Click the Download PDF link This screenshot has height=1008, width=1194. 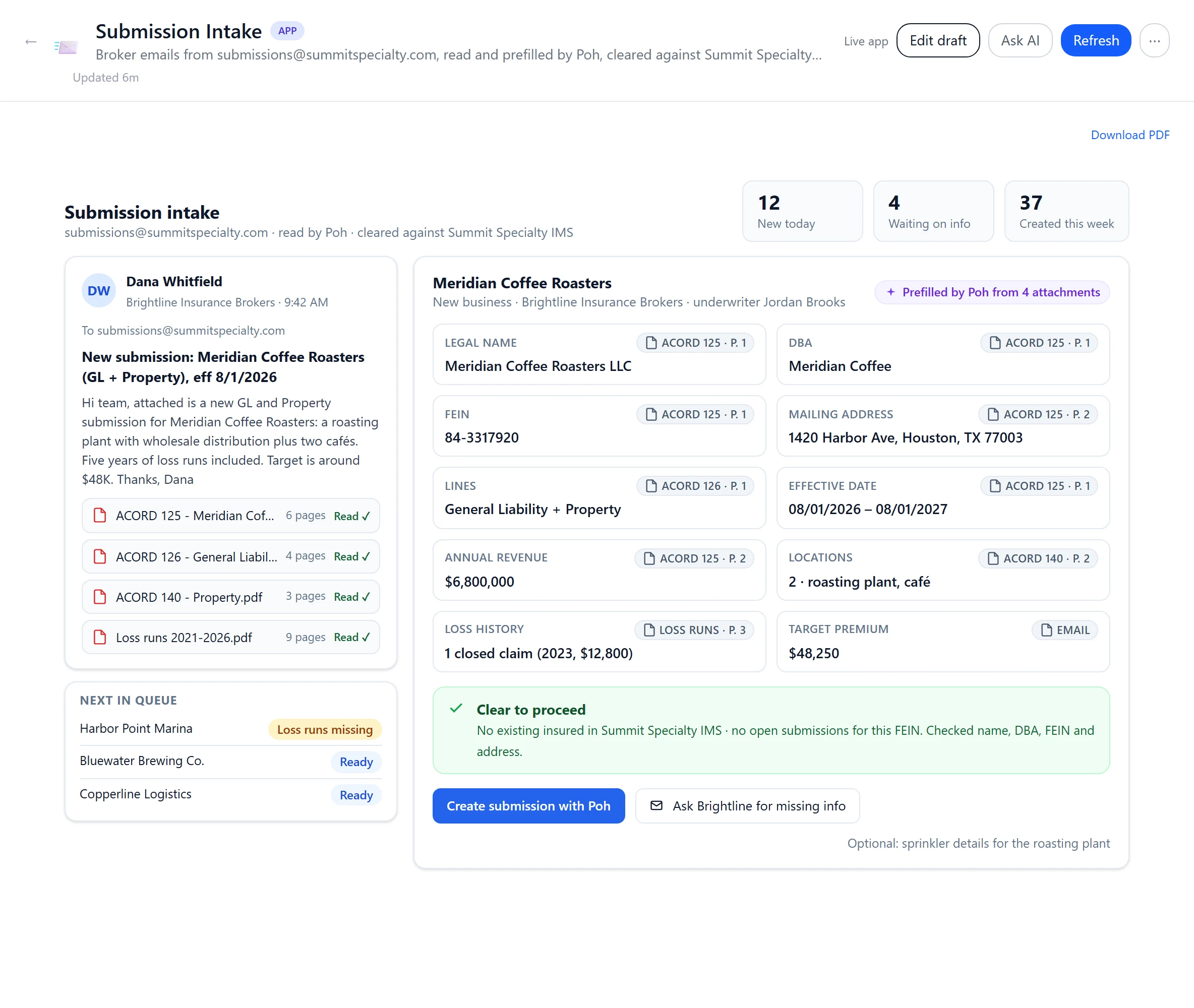[x=1130, y=135]
